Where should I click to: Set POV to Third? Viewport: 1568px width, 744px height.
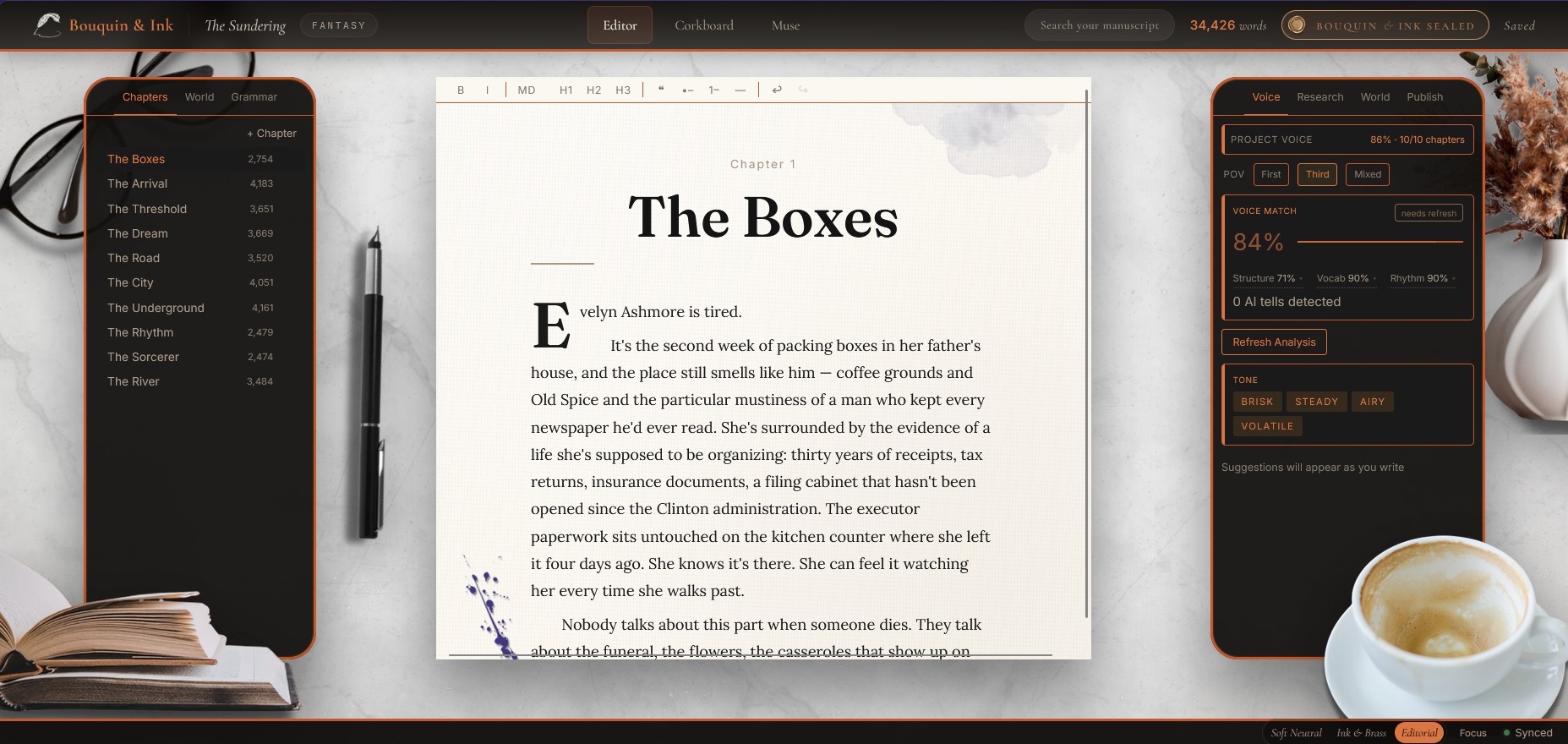pyautogui.click(x=1317, y=174)
